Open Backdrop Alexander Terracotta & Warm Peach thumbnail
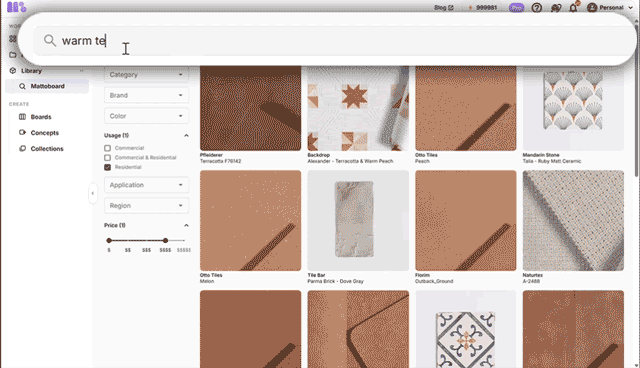Image resolution: width=640 pixels, height=368 pixels. (x=358, y=108)
